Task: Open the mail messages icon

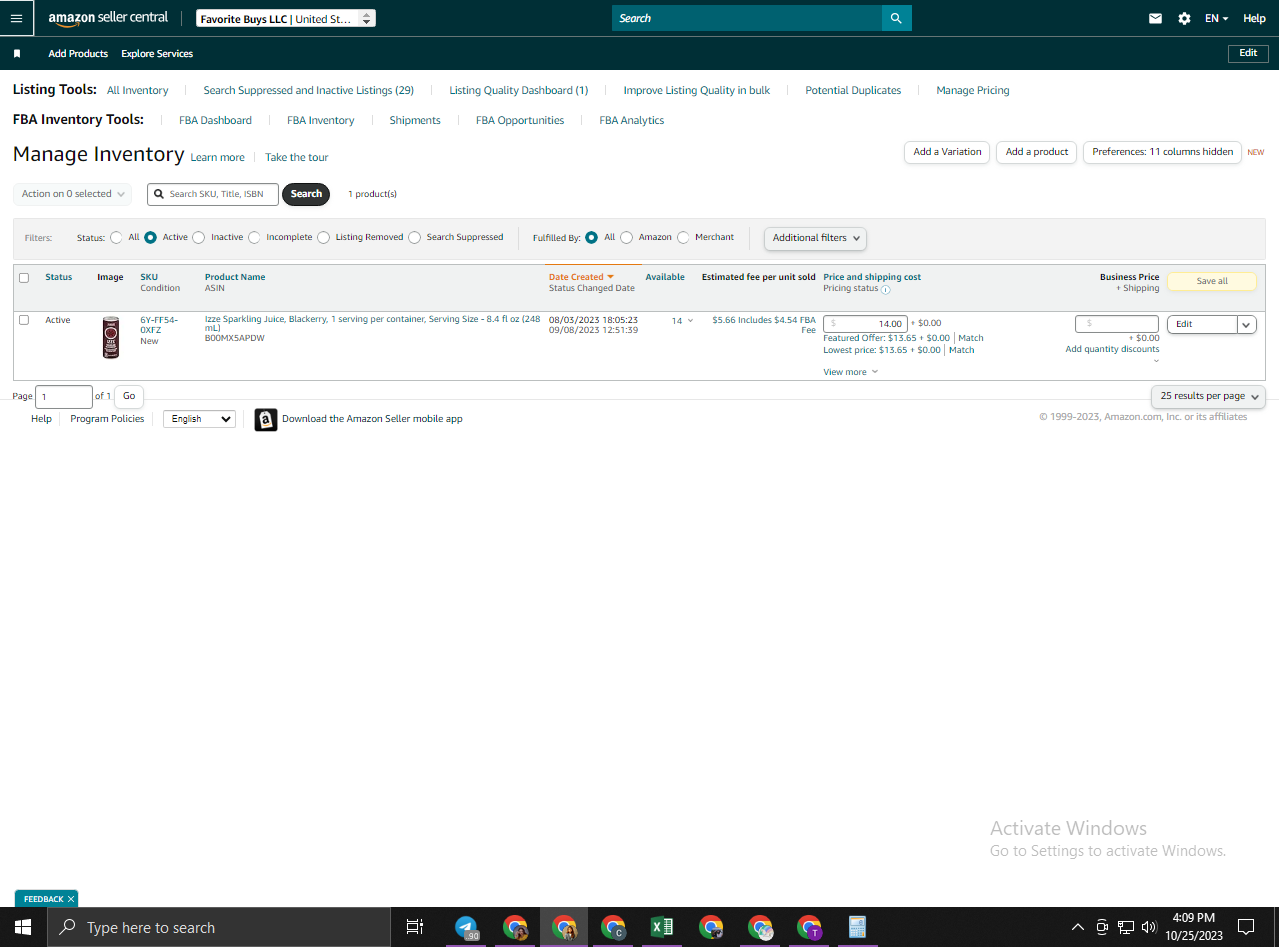Action: (x=1156, y=18)
